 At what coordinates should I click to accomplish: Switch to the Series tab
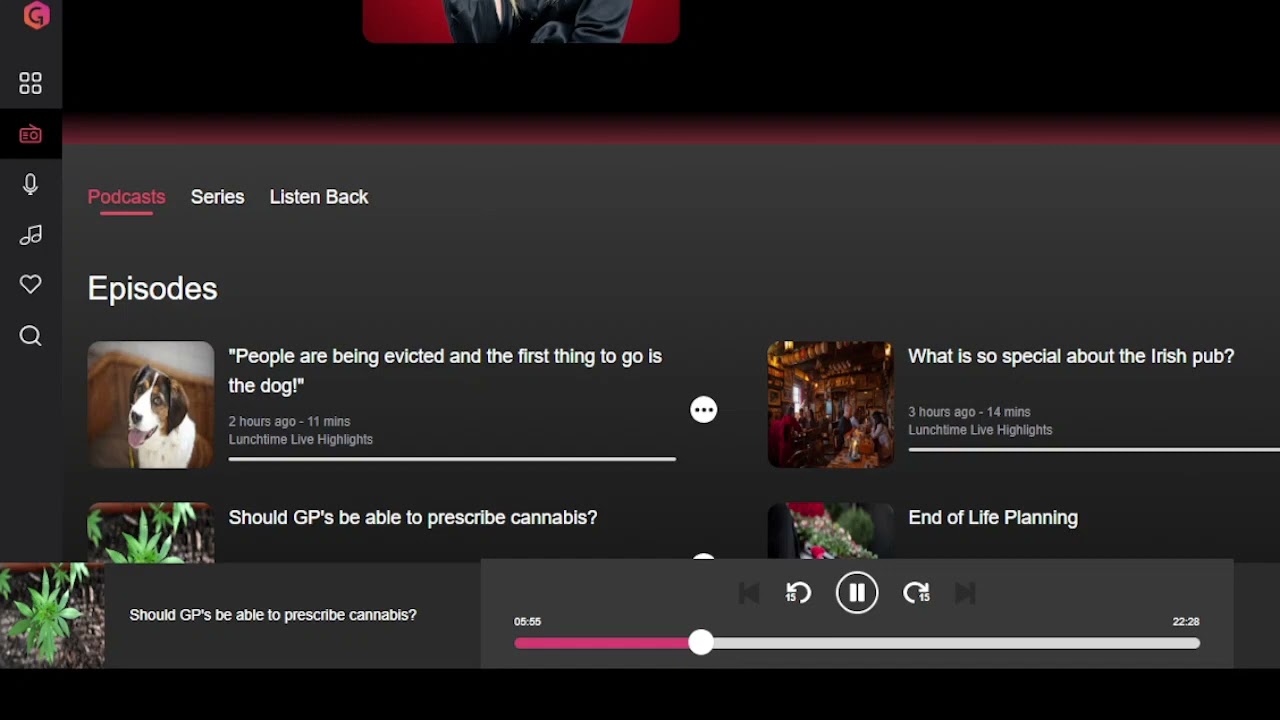(217, 197)
